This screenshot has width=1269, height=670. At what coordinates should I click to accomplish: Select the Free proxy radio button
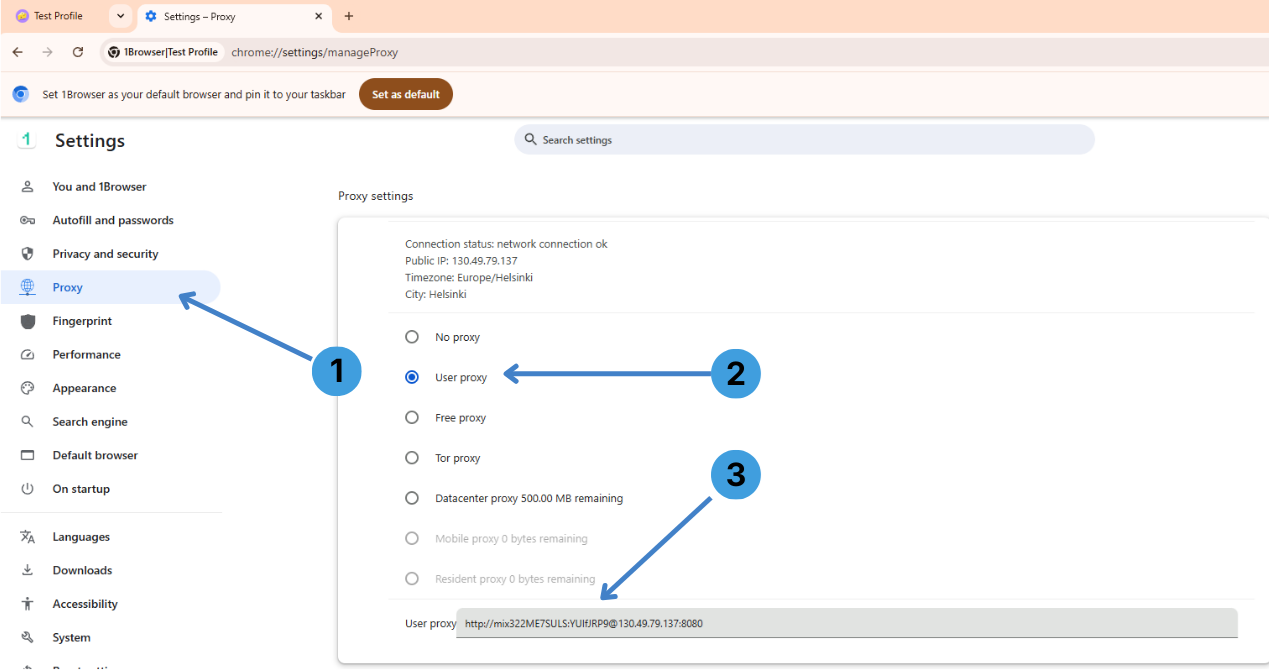(x=412, y=418)
